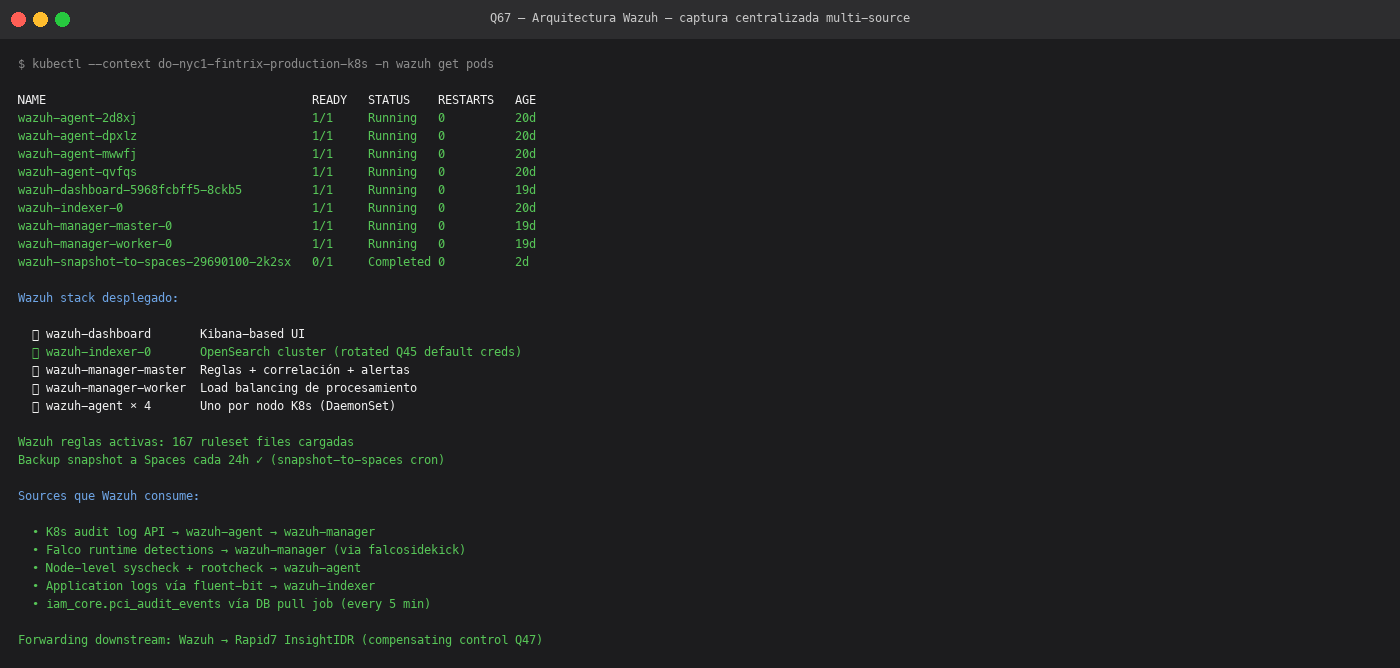Click 'Uno por nodo K8s (DaemonSet)' description
Image resolution: width=1400 pixels, height=668 pixels.
click(x=298, y=406)
